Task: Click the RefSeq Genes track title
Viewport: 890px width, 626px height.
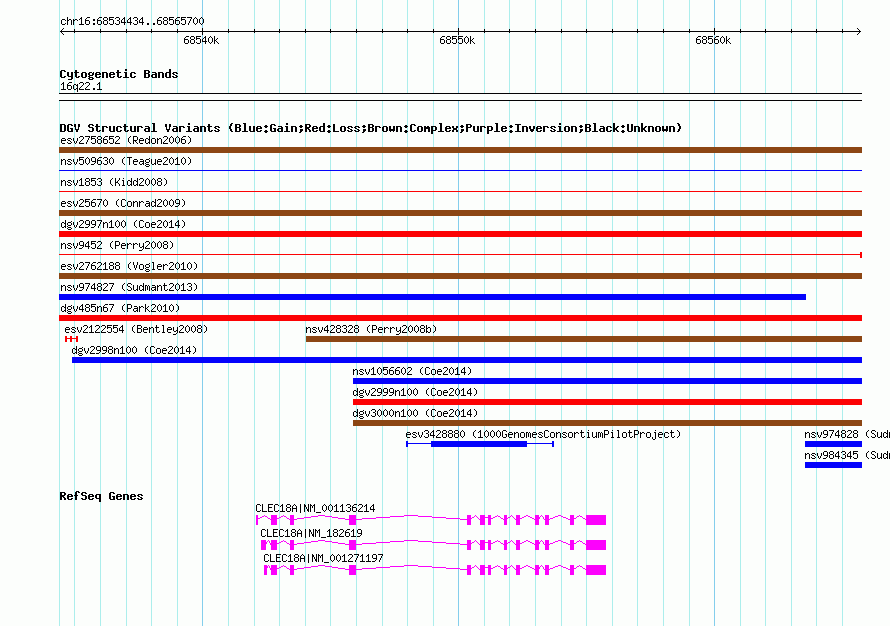Action: tap(101, 496)
